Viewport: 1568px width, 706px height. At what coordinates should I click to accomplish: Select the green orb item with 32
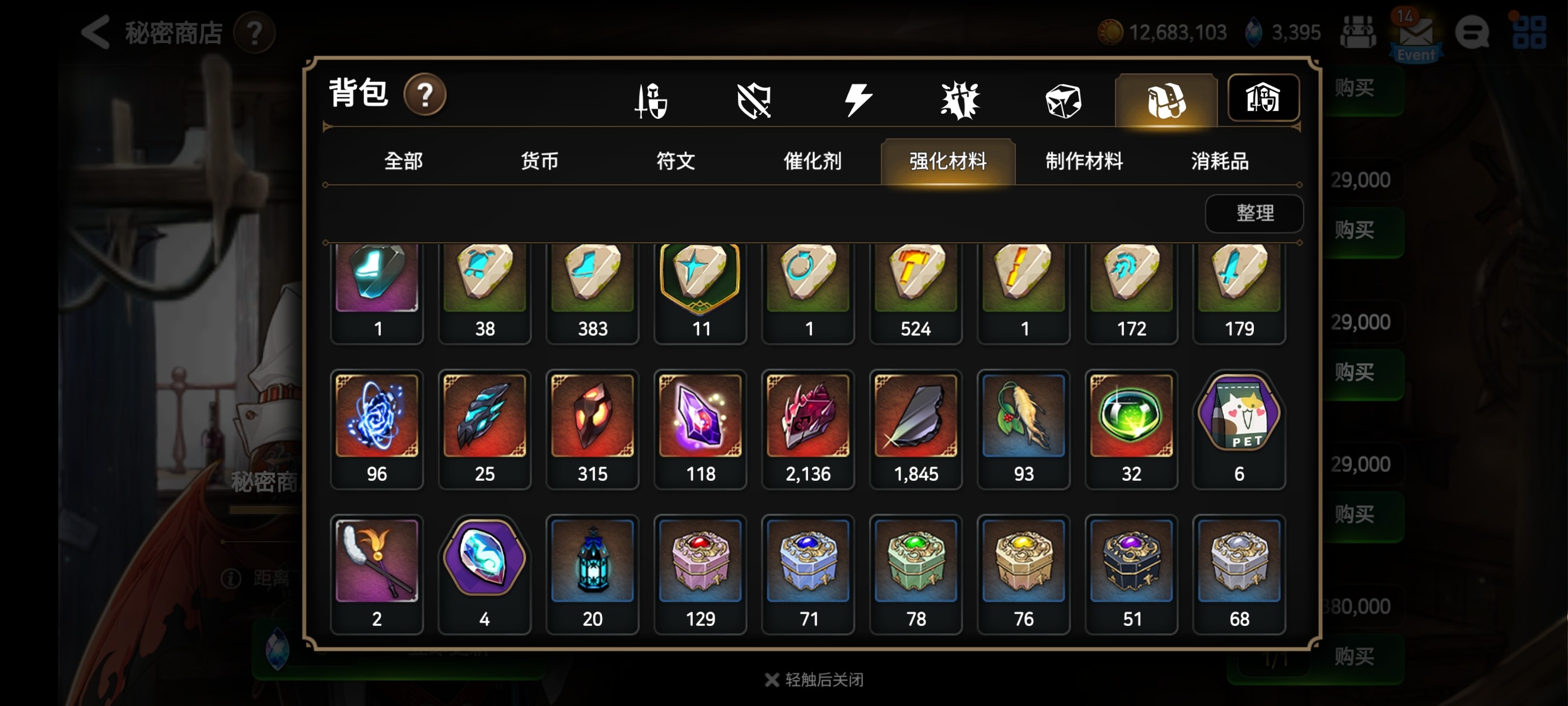(1131, 429)
